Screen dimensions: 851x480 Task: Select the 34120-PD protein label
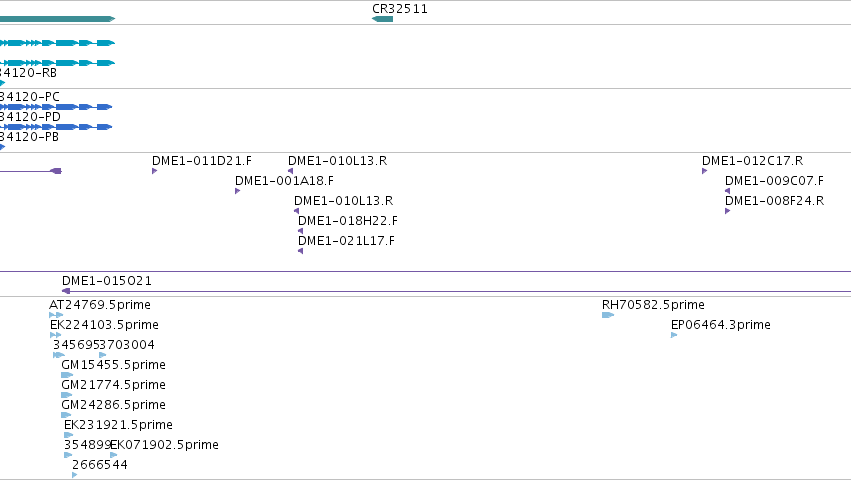pyautogui.click(x=30, y=117)
